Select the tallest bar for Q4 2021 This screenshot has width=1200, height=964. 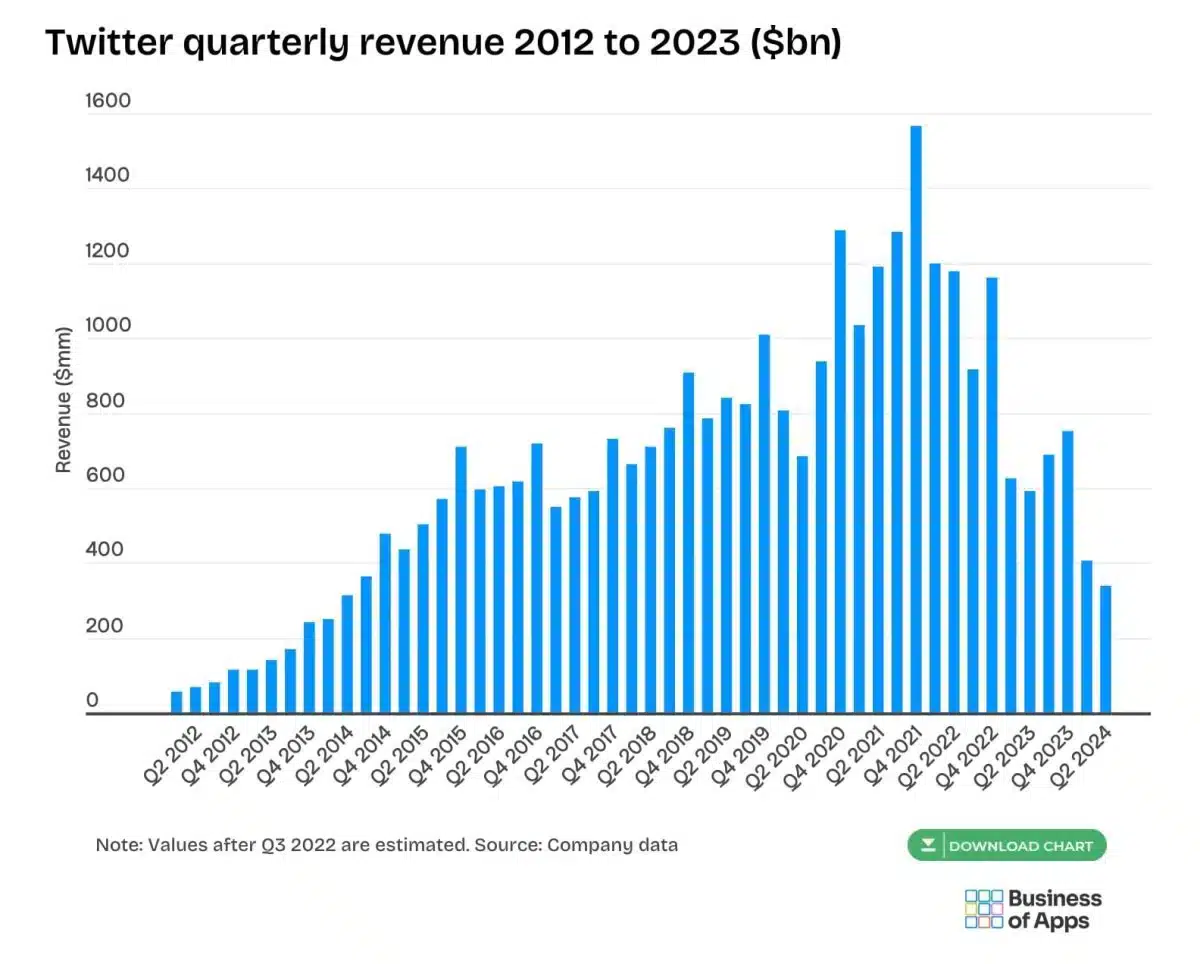point(916,420)
